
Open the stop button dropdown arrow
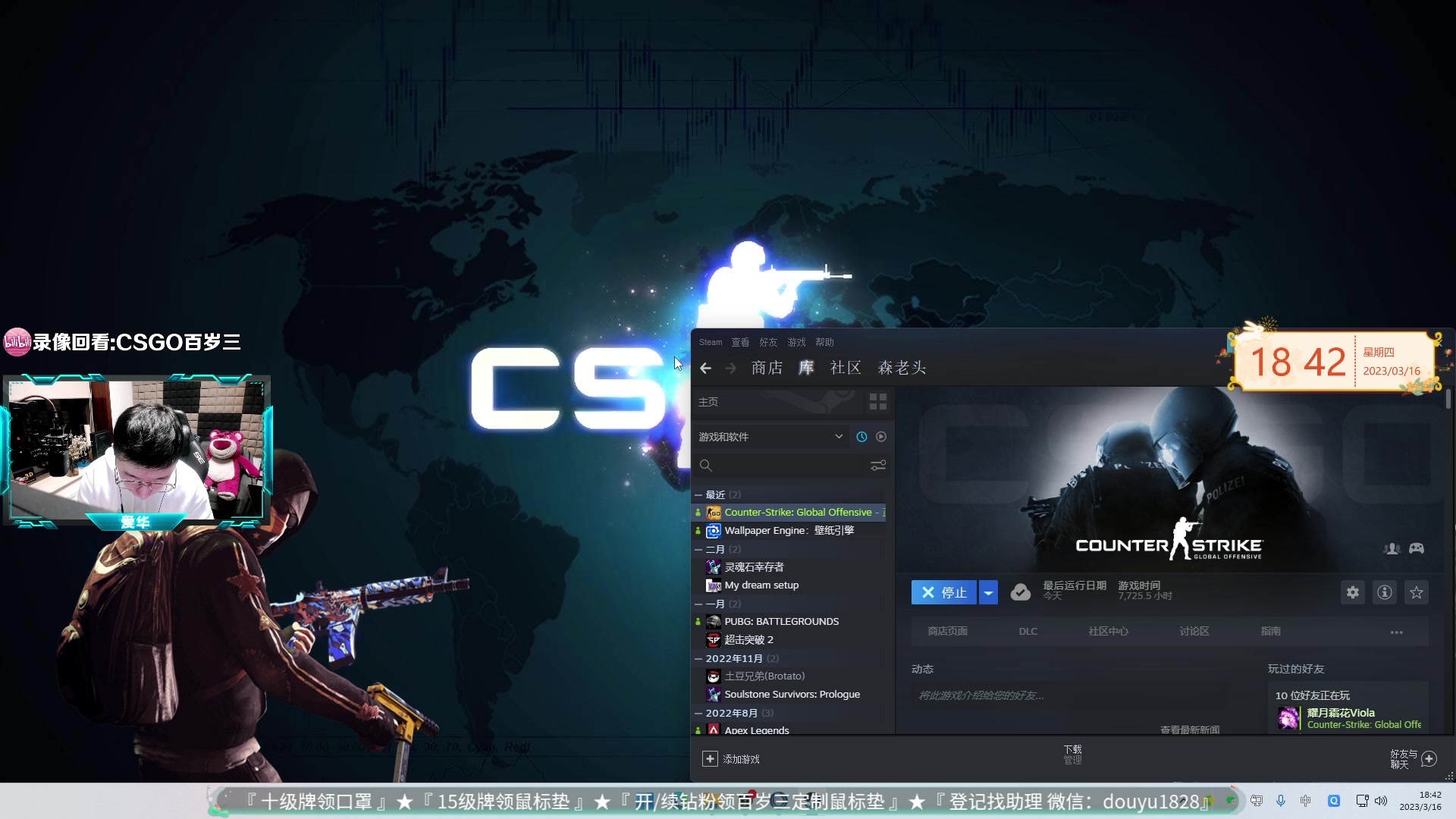[x=988, y=592]
